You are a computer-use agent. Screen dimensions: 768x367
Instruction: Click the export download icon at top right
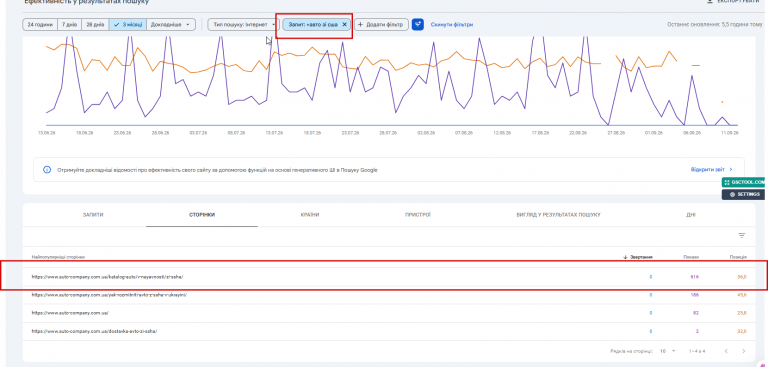tap(710, 1)
